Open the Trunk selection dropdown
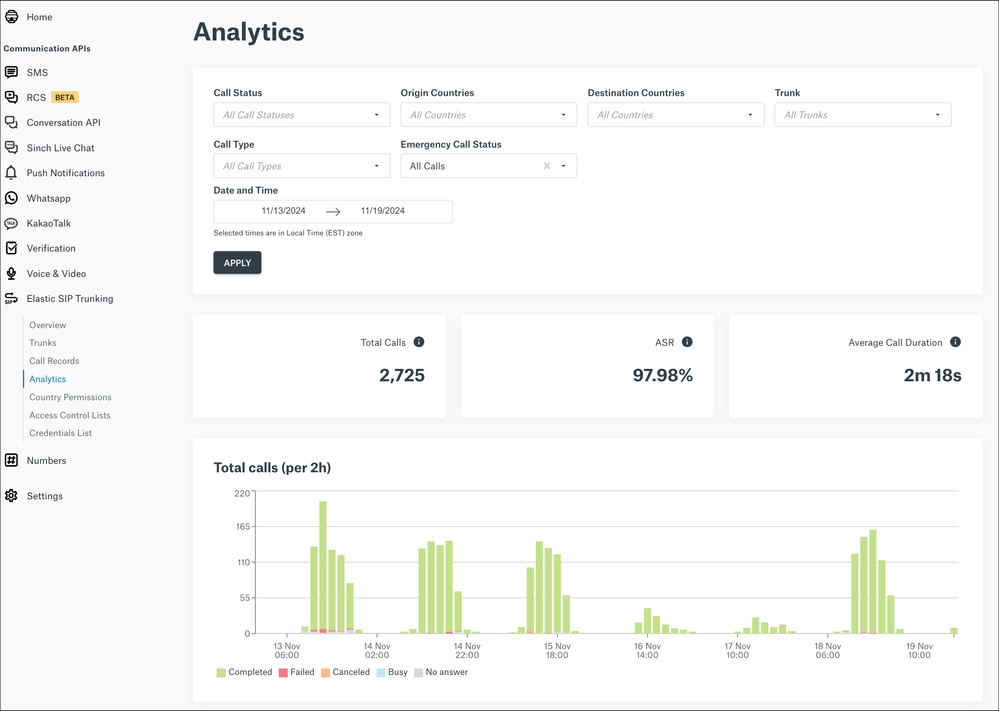 (x=862, y=115)
